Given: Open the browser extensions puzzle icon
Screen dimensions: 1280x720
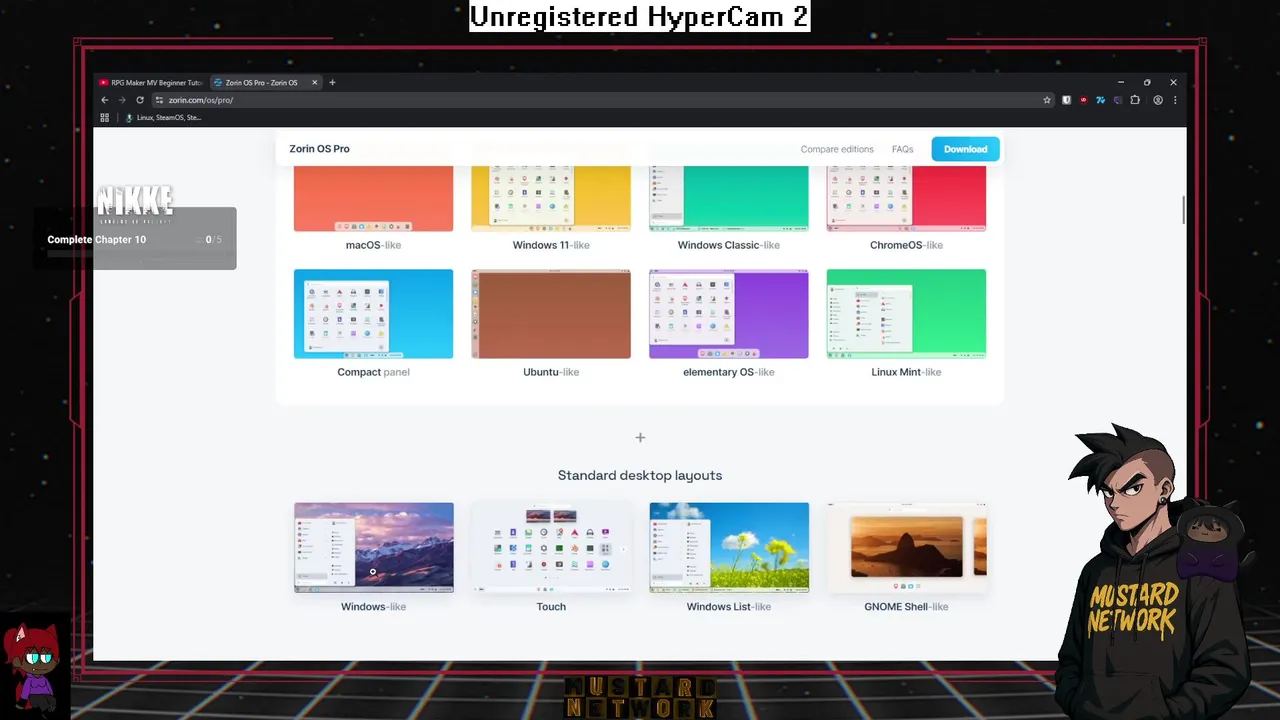Looking at the screenshot, I should [x=1134, y=100].
